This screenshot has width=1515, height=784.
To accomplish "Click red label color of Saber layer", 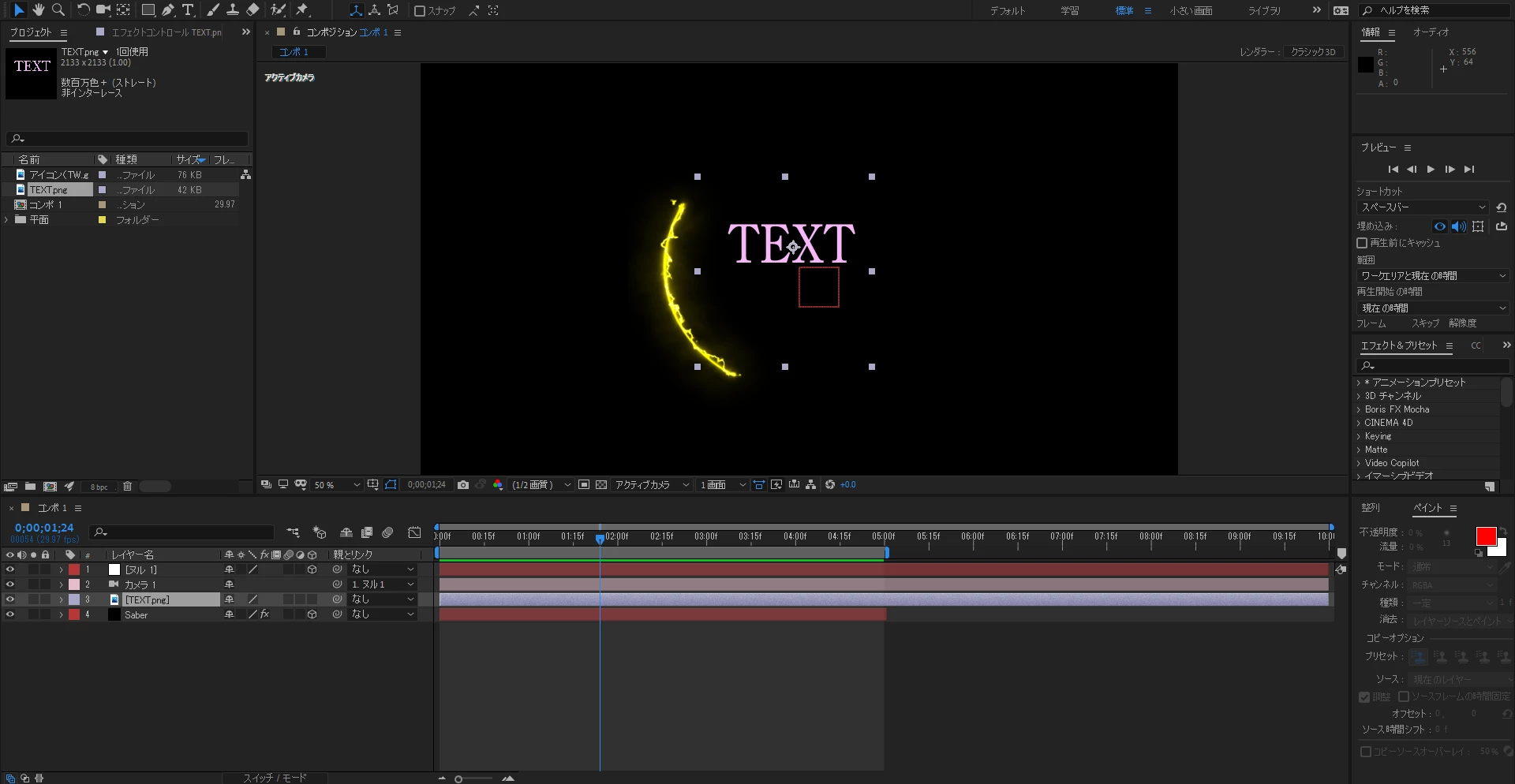I will pyautogui.click(x=74, y=614).
